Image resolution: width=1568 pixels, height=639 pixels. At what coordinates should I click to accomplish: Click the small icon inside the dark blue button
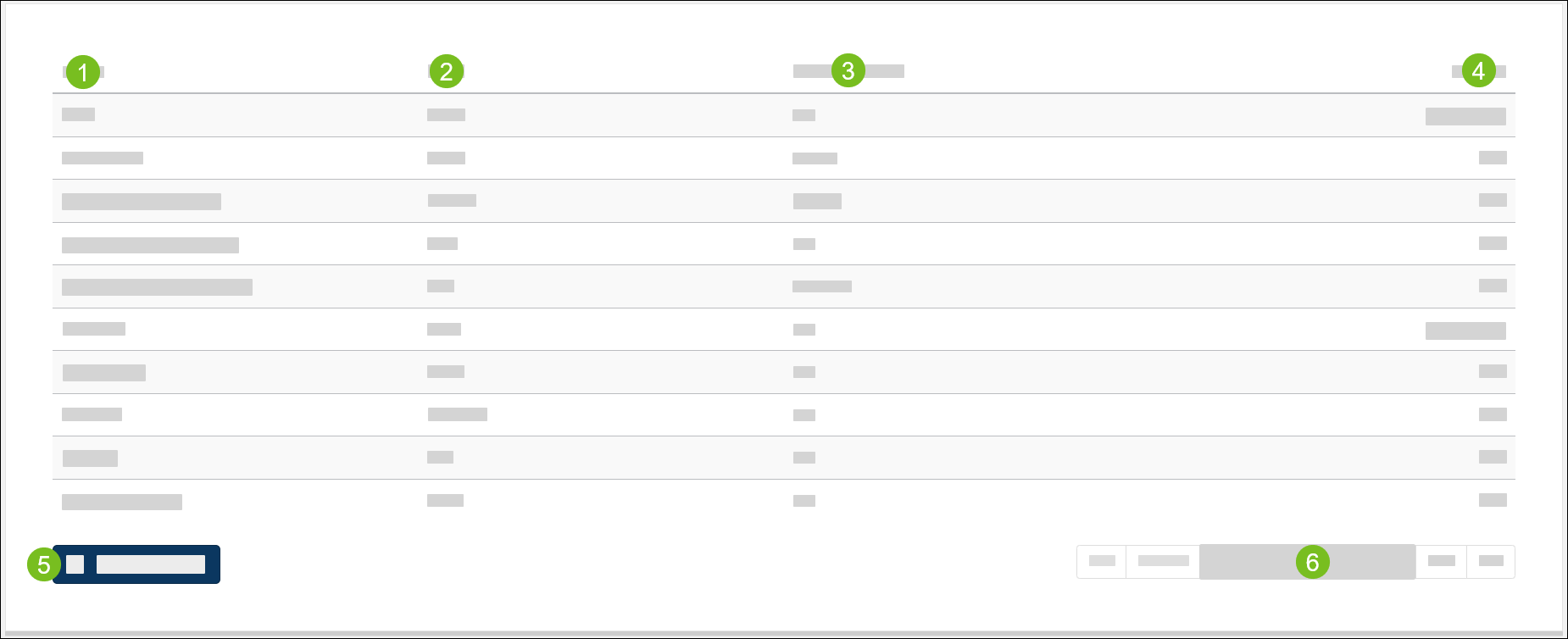pos(75,564)
